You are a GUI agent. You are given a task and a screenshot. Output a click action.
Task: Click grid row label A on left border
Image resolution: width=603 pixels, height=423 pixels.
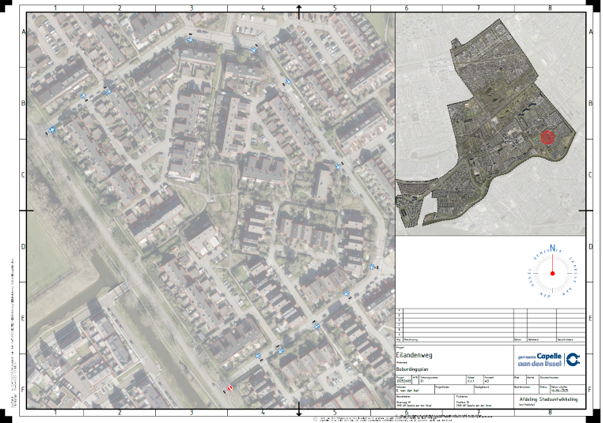click(x=23, y=32)
